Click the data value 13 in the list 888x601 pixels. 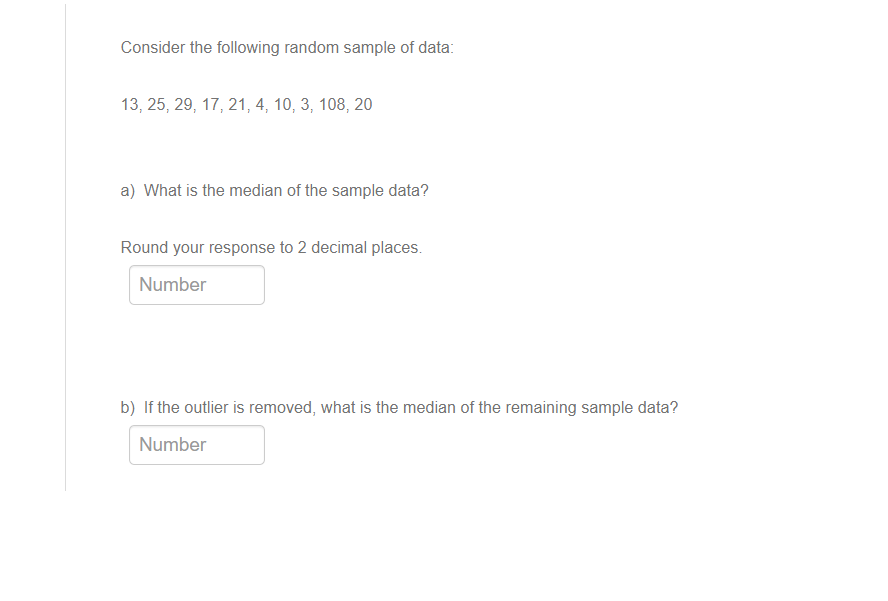[128, 104]
